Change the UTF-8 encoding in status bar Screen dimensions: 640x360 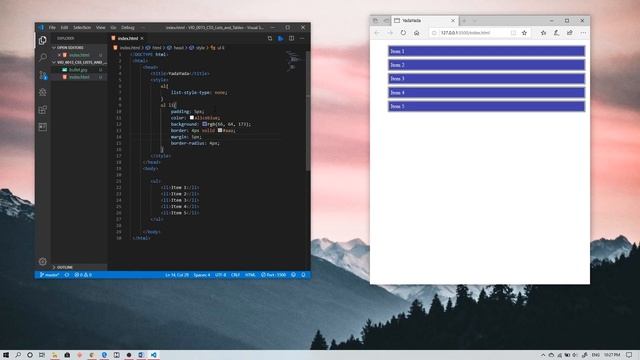pyautogui.click(x=220, y=275)
